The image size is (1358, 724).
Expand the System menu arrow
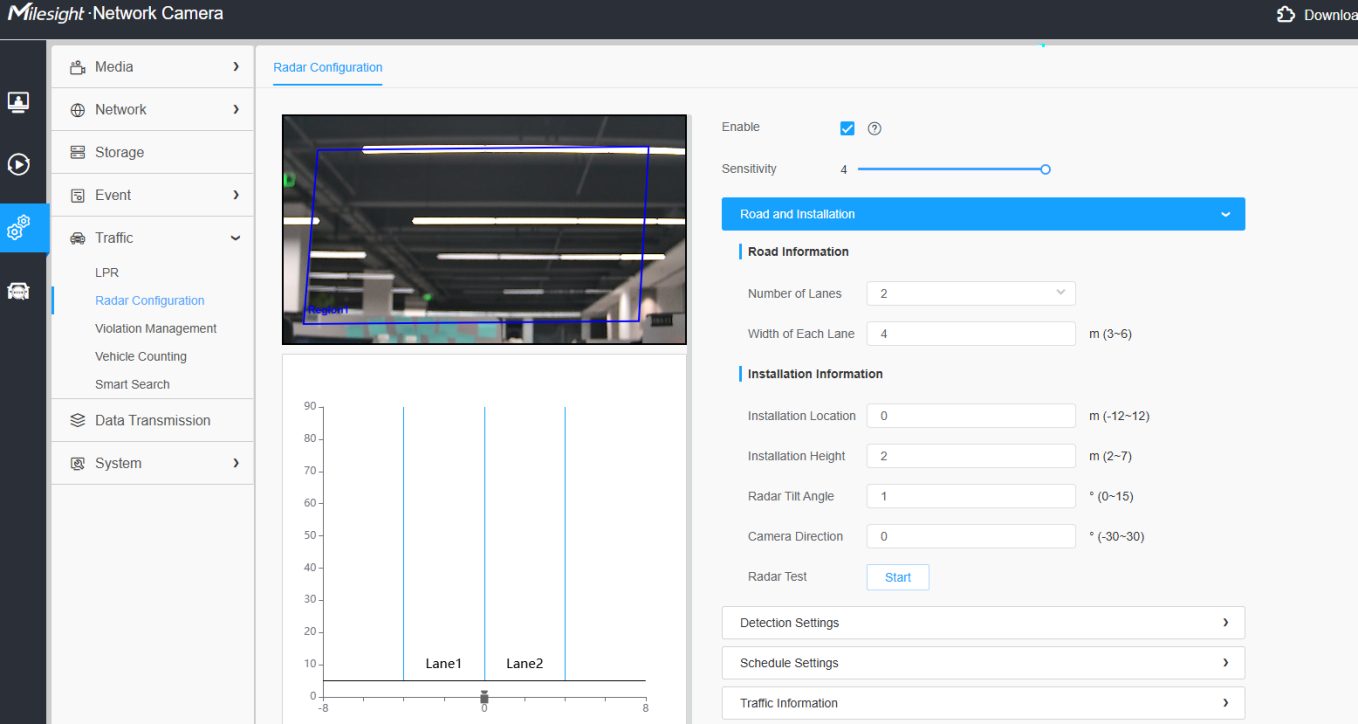pos(236,463)
